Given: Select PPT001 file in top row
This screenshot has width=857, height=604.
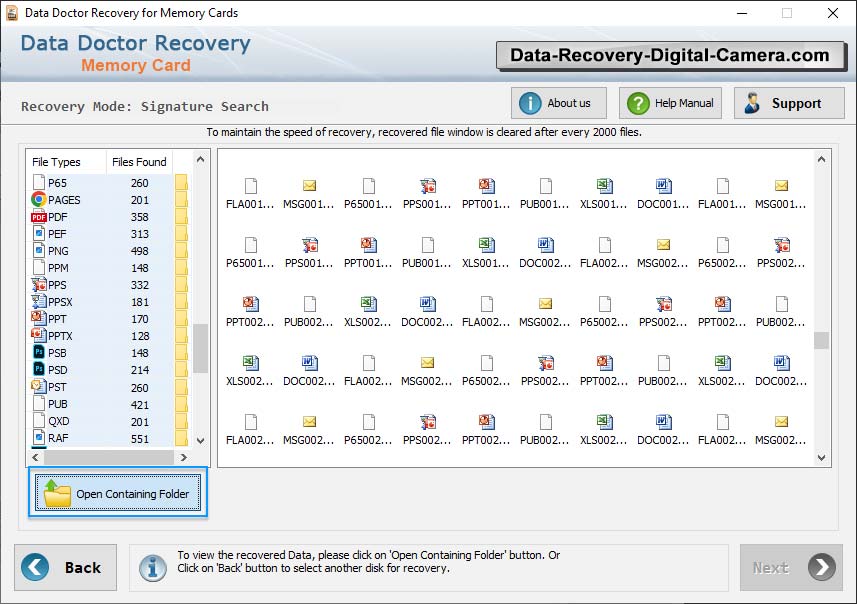Looking at the screenshot, I should [x=486, y=193].
